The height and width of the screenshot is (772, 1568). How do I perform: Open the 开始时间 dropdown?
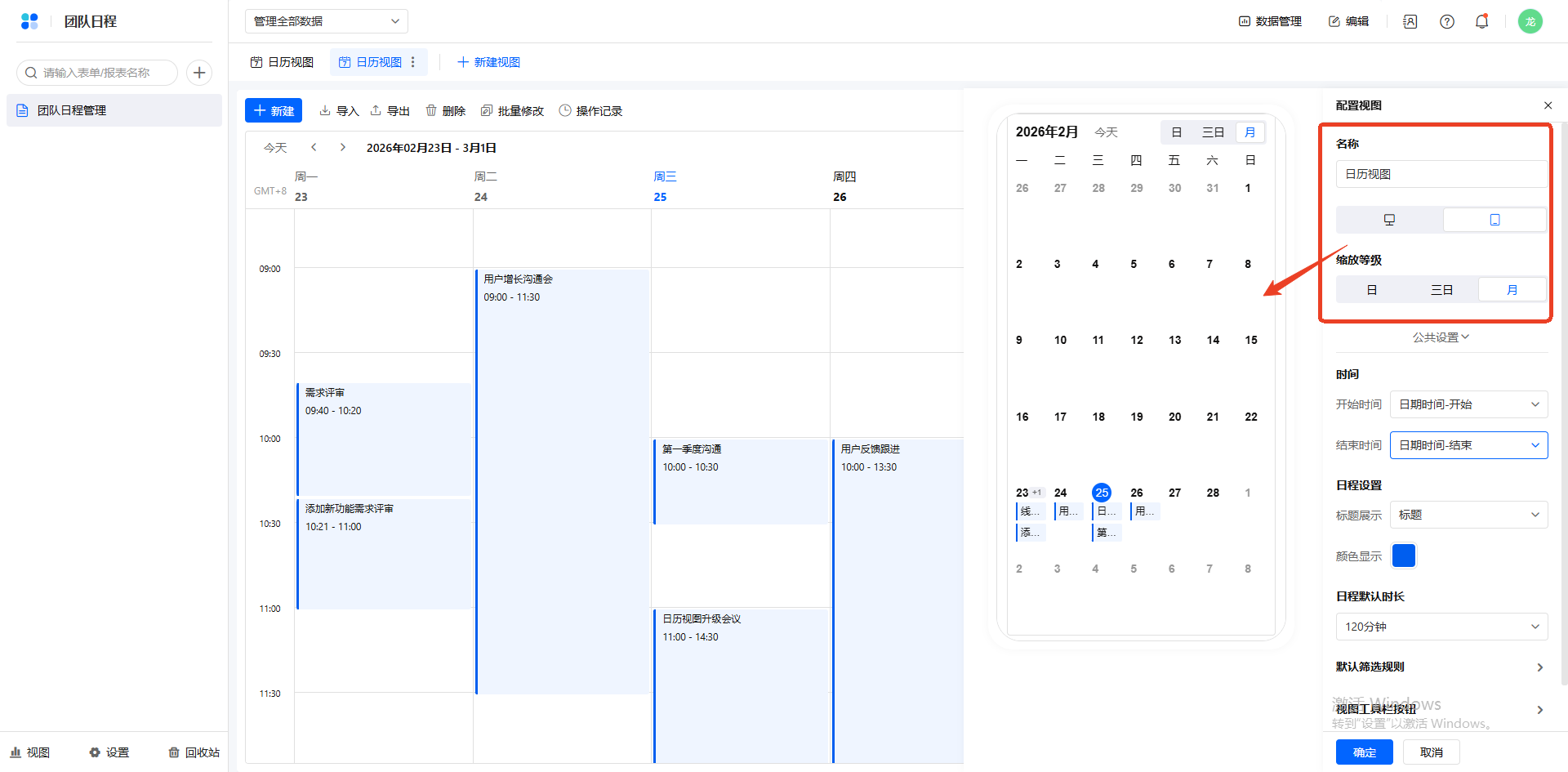(1468, 404)
